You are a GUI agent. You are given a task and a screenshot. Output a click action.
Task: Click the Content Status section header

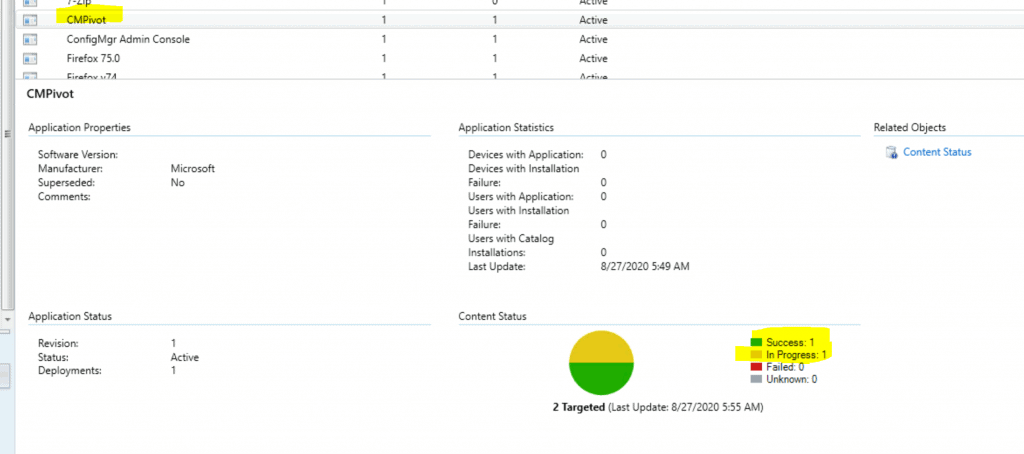click(x=492, y=316)
